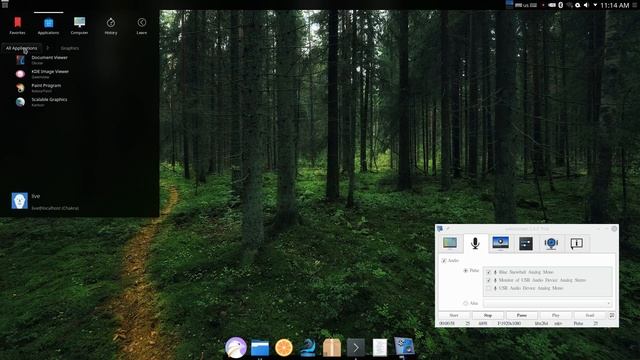Go back to All Applications breadcrumb
Screen dimensions: 640x360
21,48
